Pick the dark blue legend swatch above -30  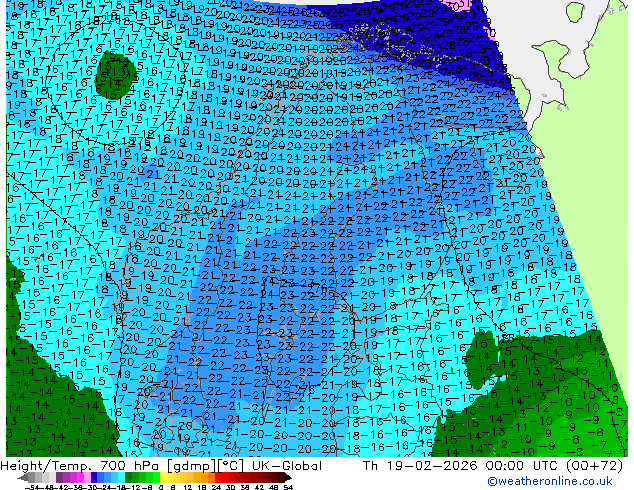point(94,478)
